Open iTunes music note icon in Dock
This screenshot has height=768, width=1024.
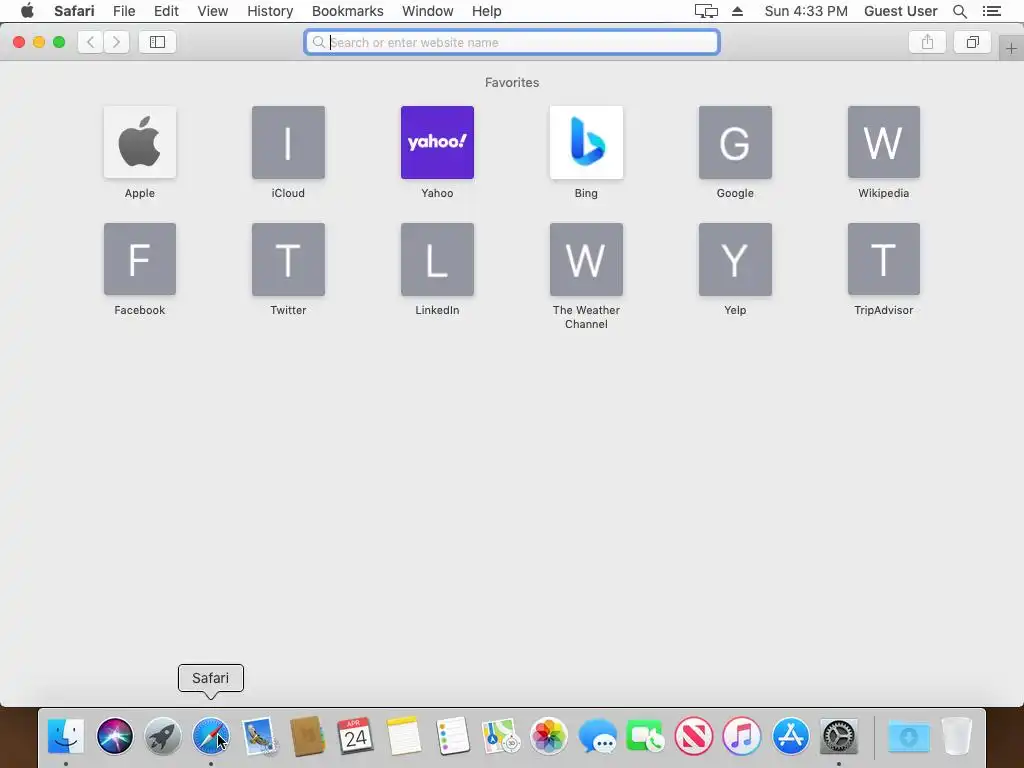742,736
